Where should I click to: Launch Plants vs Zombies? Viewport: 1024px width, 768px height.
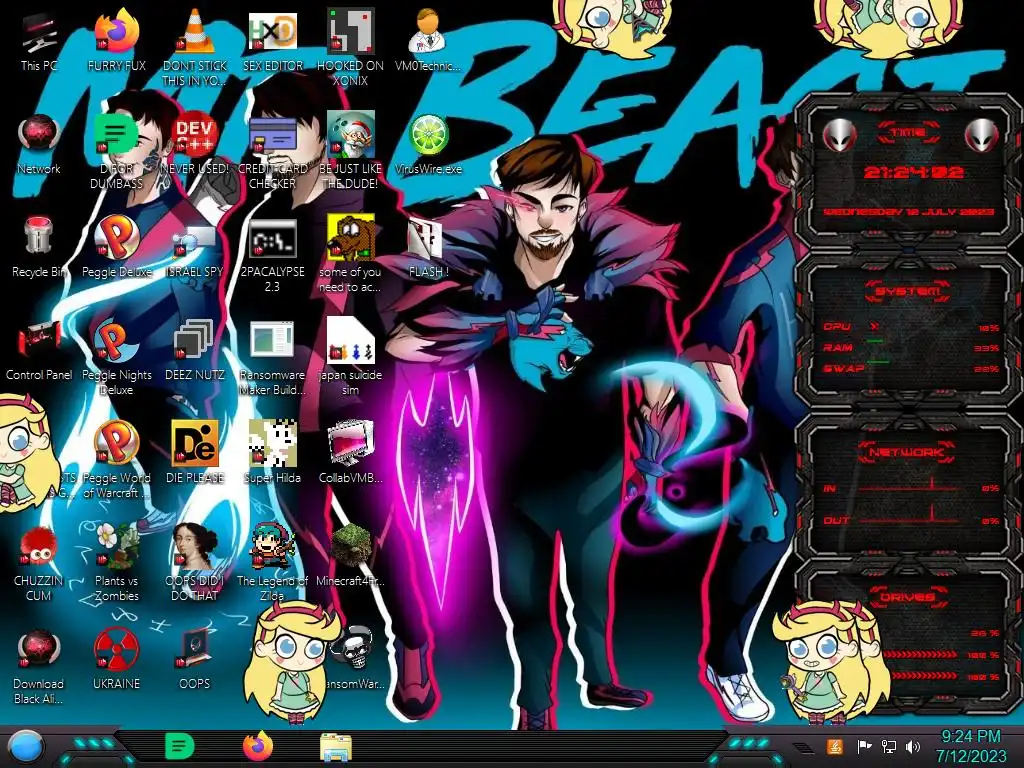tap(117, 563)
